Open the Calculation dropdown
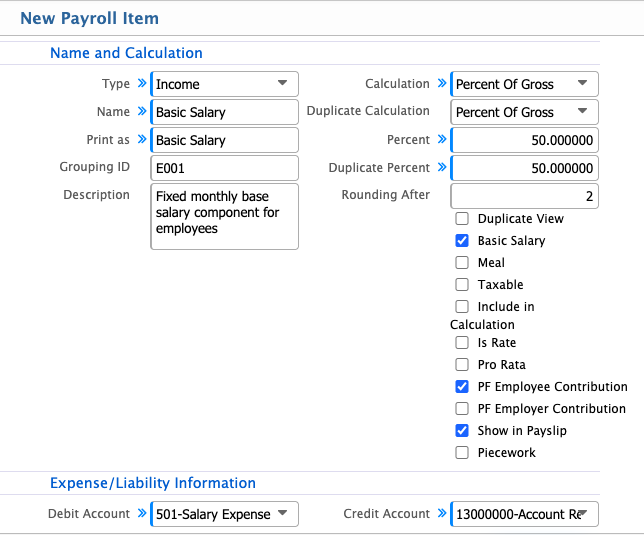The height and width of the screenshot is (535, 644). tap(525, 85)
